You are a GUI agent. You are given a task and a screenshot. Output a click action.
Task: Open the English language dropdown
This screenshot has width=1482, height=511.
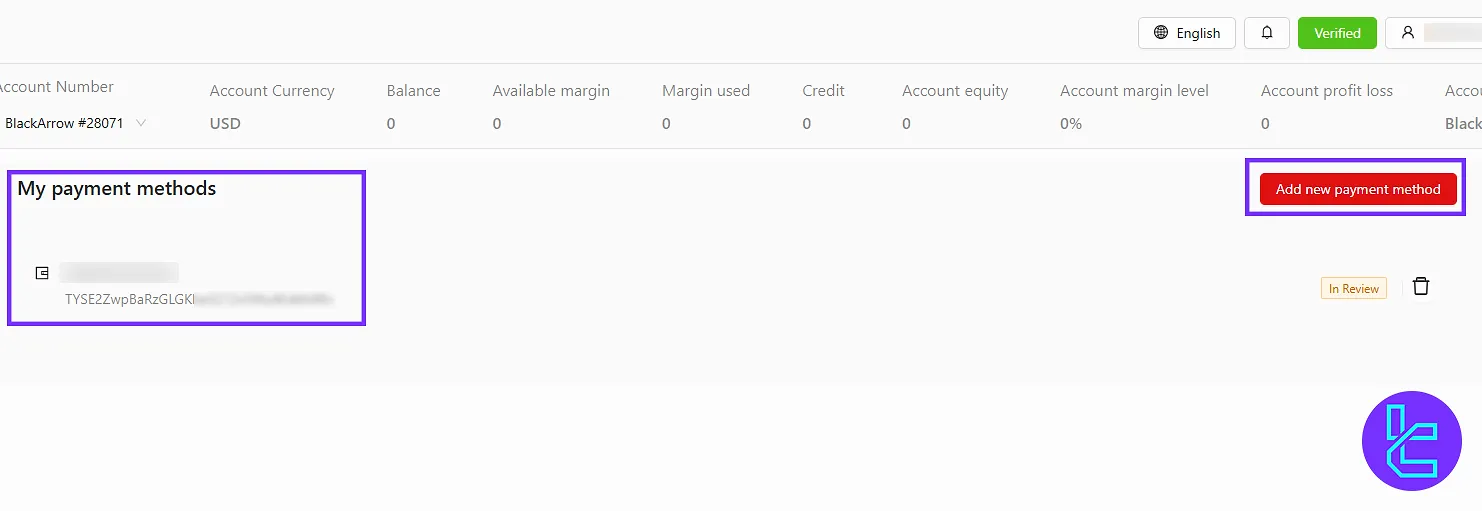(1186, 33)
